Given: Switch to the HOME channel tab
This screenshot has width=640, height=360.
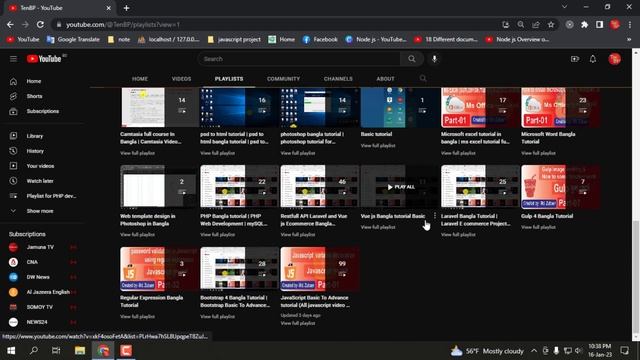Looking at the screenshot, I should 140,79.
